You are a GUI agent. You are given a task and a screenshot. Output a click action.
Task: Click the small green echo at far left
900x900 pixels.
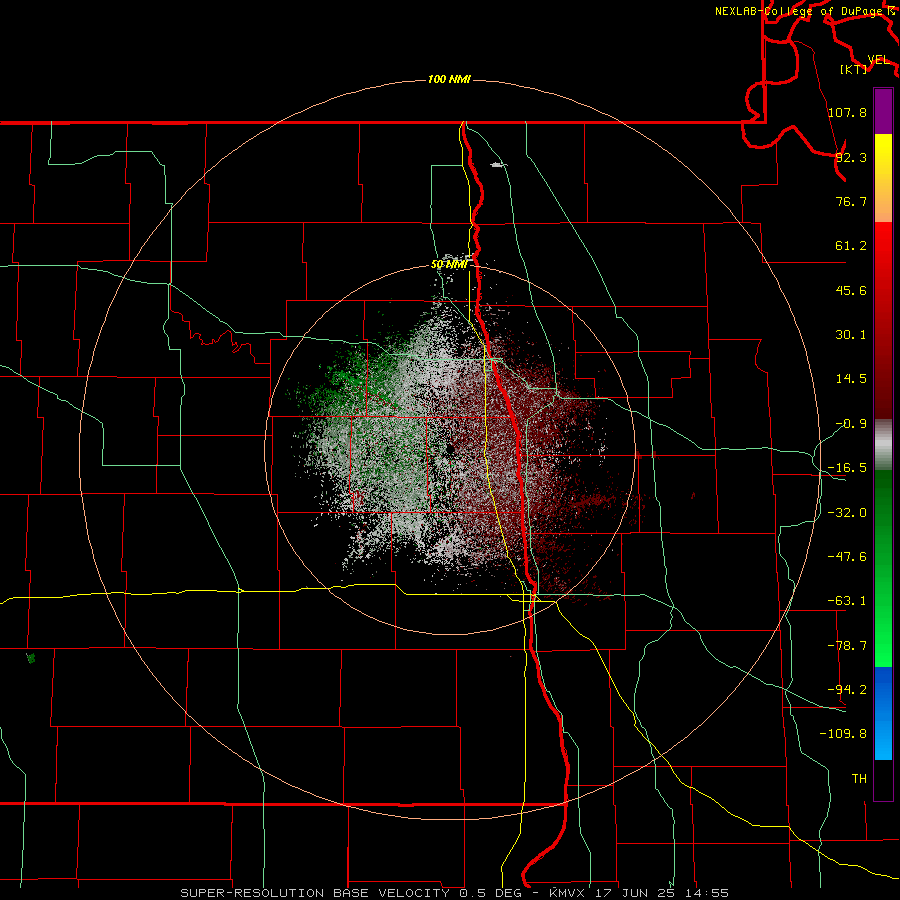31,658
